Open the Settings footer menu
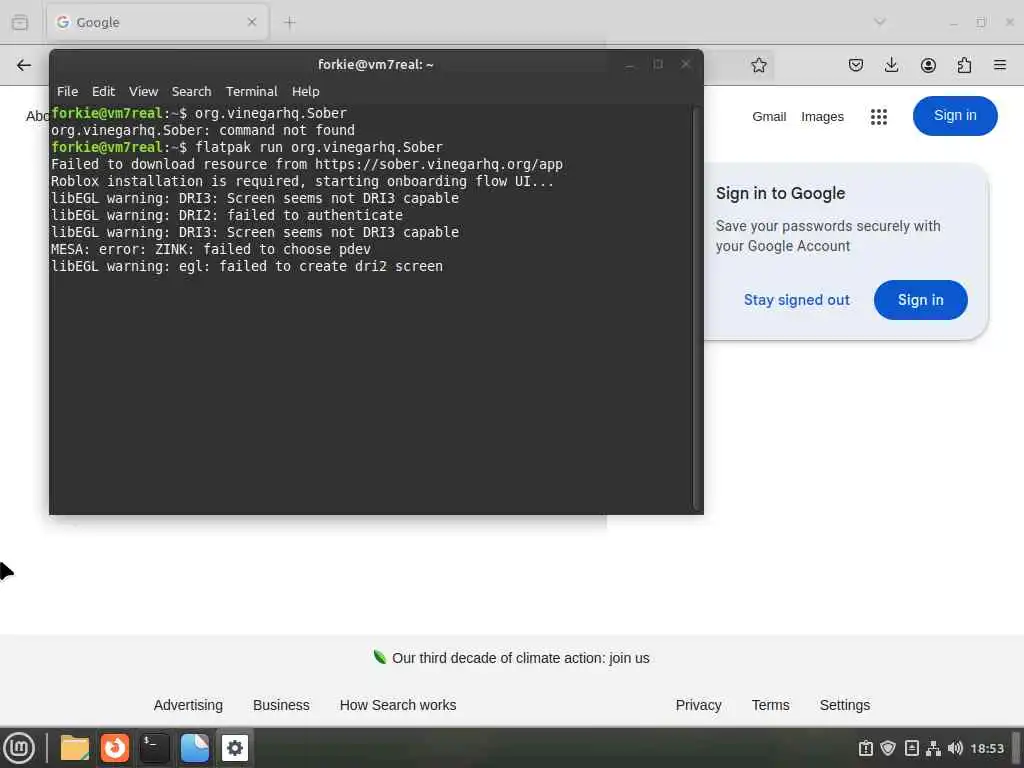 coord(844,705)
